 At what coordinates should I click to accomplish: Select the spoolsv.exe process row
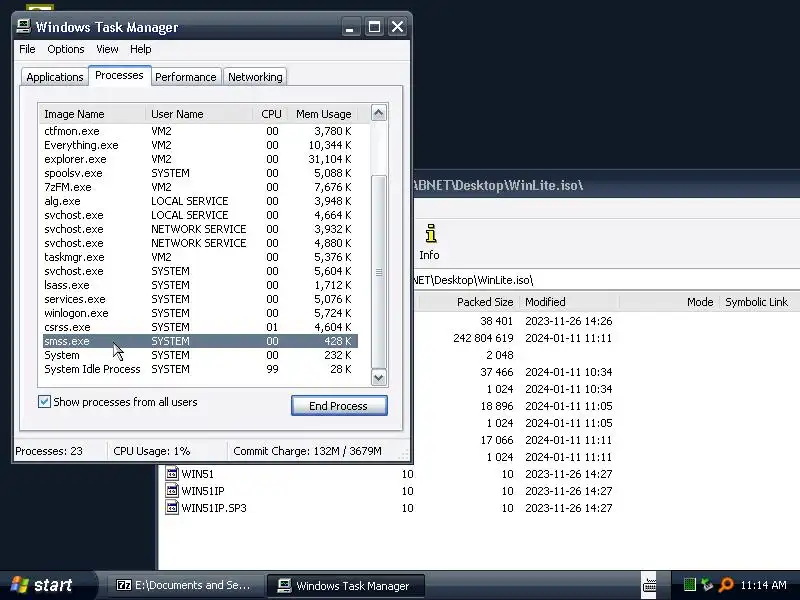pyautogui.click(x=200, y=173)
